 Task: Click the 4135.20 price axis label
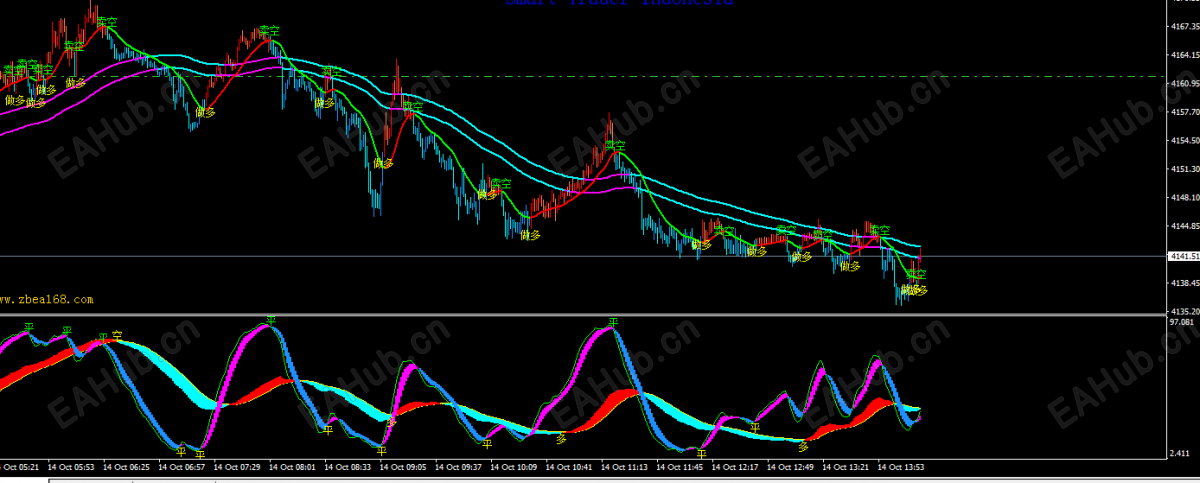tap(1183, 311)
